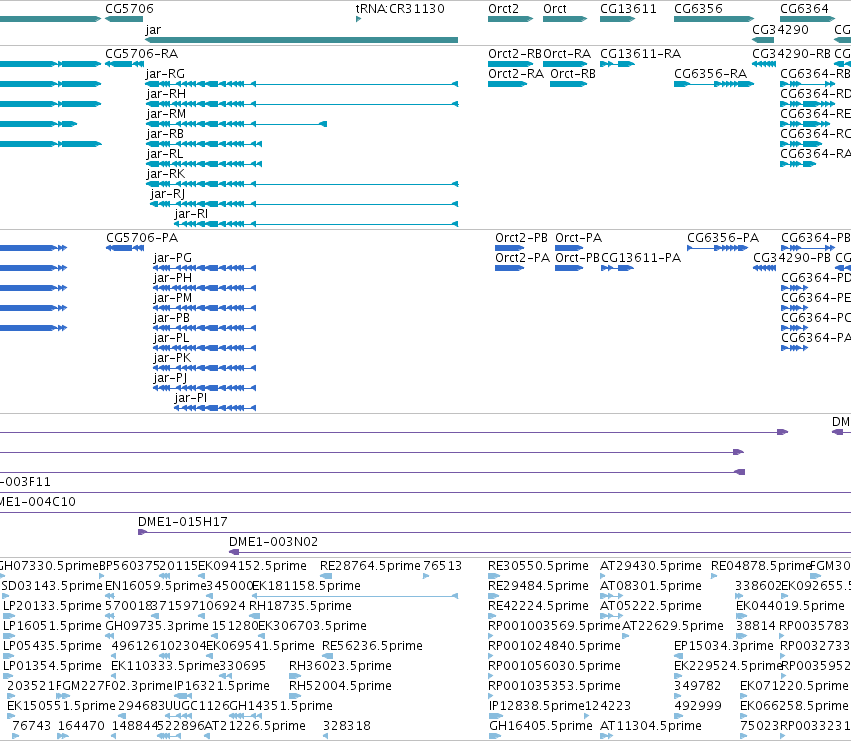This screenshot has height=741, width=851.
Task: Select the jar-RB transcript
Action: point(204,144)
